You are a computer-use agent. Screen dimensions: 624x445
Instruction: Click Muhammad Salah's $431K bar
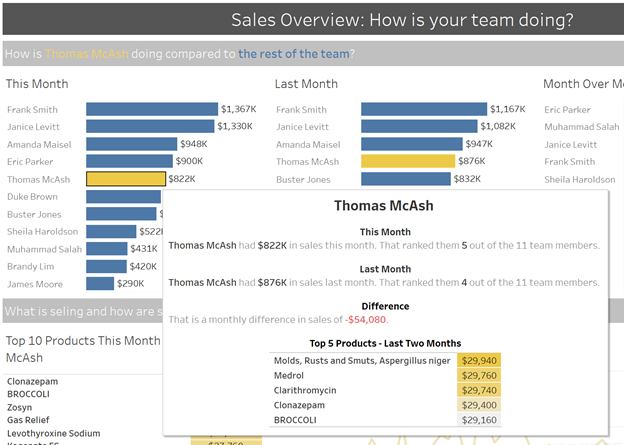tap(107, 249)
